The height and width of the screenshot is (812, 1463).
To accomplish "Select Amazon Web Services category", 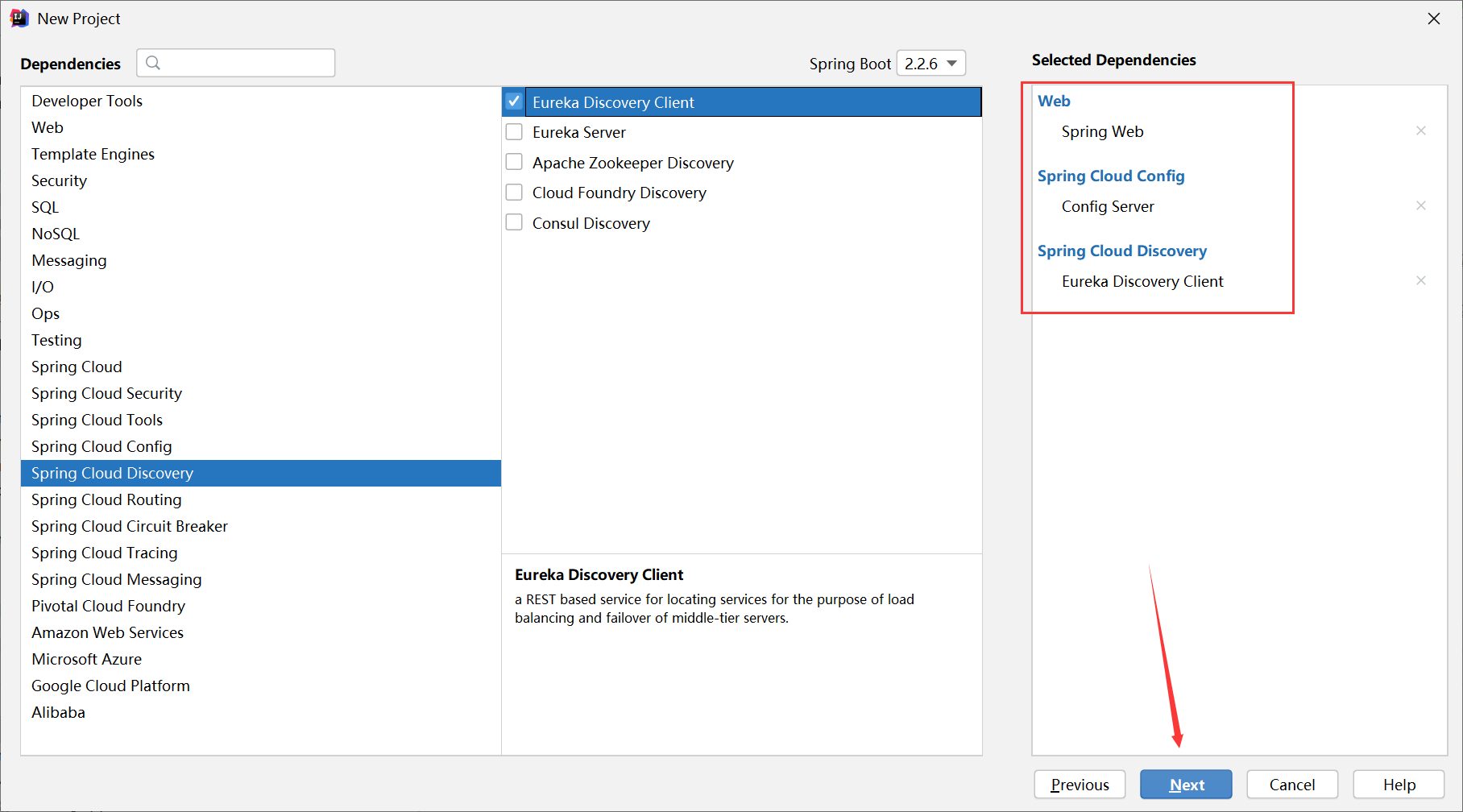I will [x=261, y=632].
